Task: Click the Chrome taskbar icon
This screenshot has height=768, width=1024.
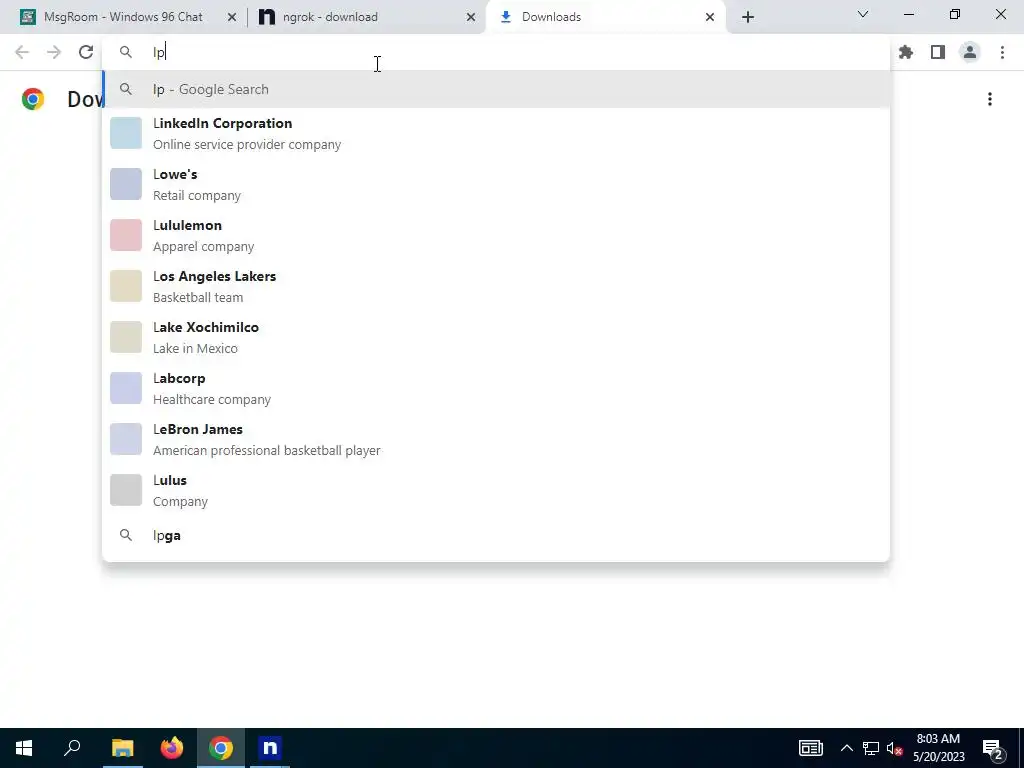Action: point(221,748)
